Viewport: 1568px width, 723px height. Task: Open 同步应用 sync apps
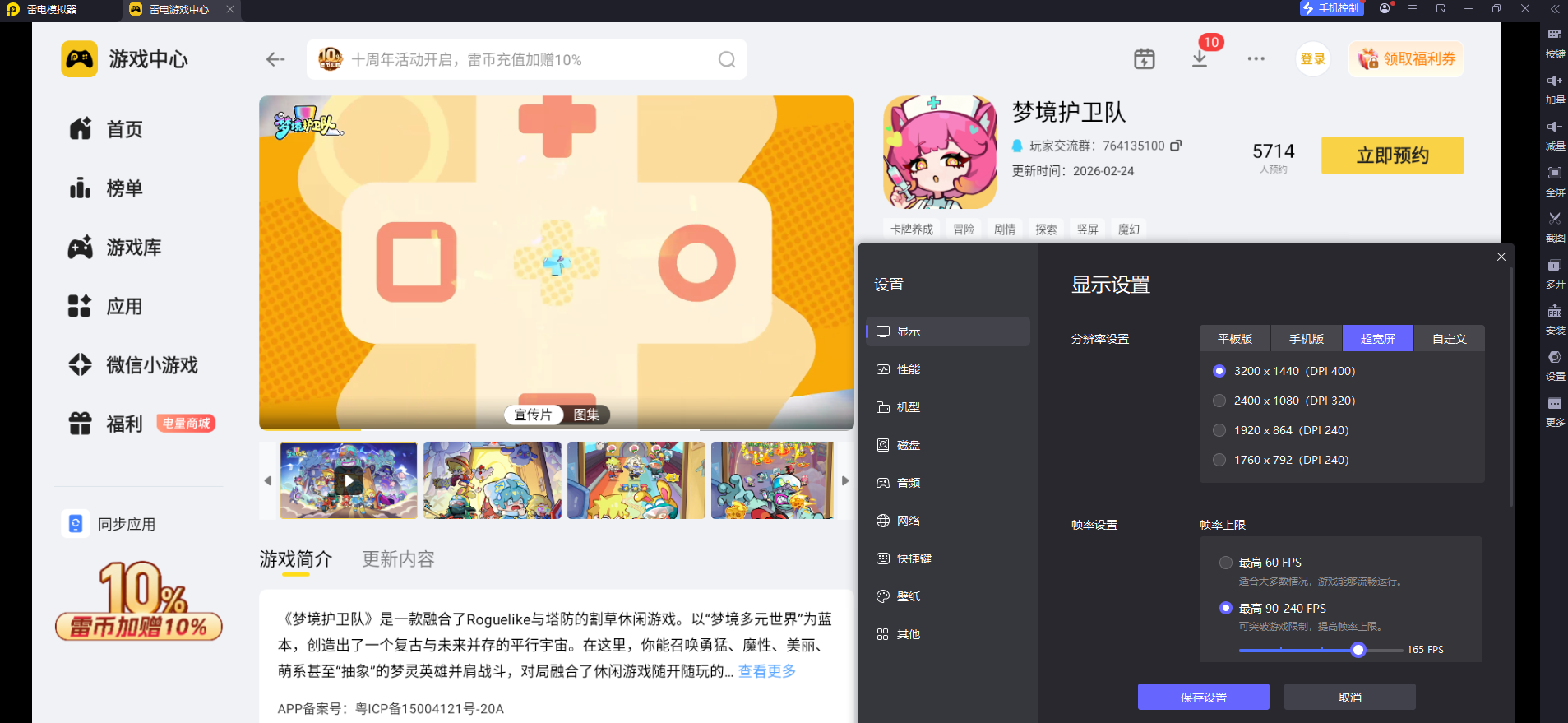pyautogui.click(x=109, y=524)
